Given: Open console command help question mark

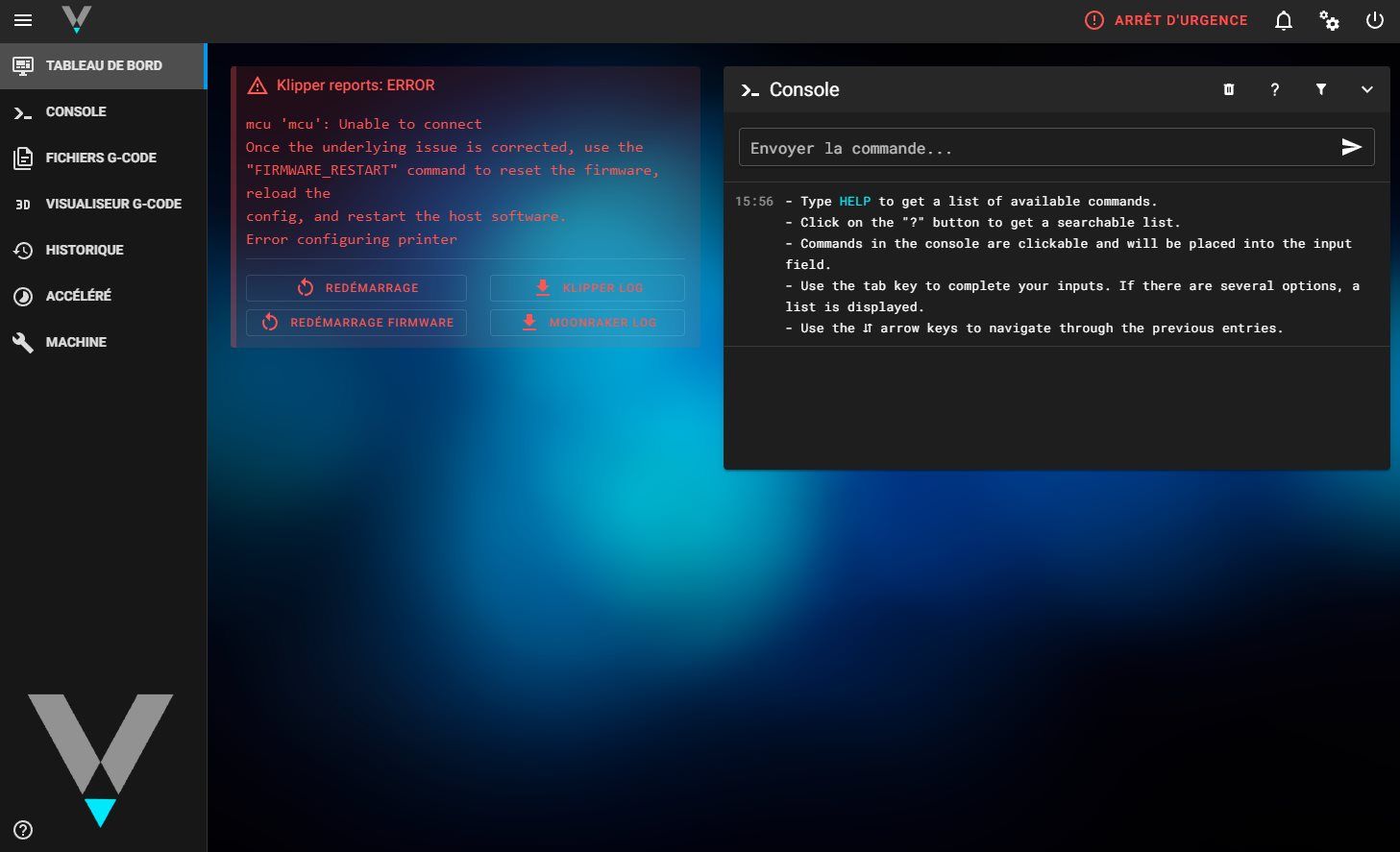Looking at the screenshot, I should [1274, 89].
